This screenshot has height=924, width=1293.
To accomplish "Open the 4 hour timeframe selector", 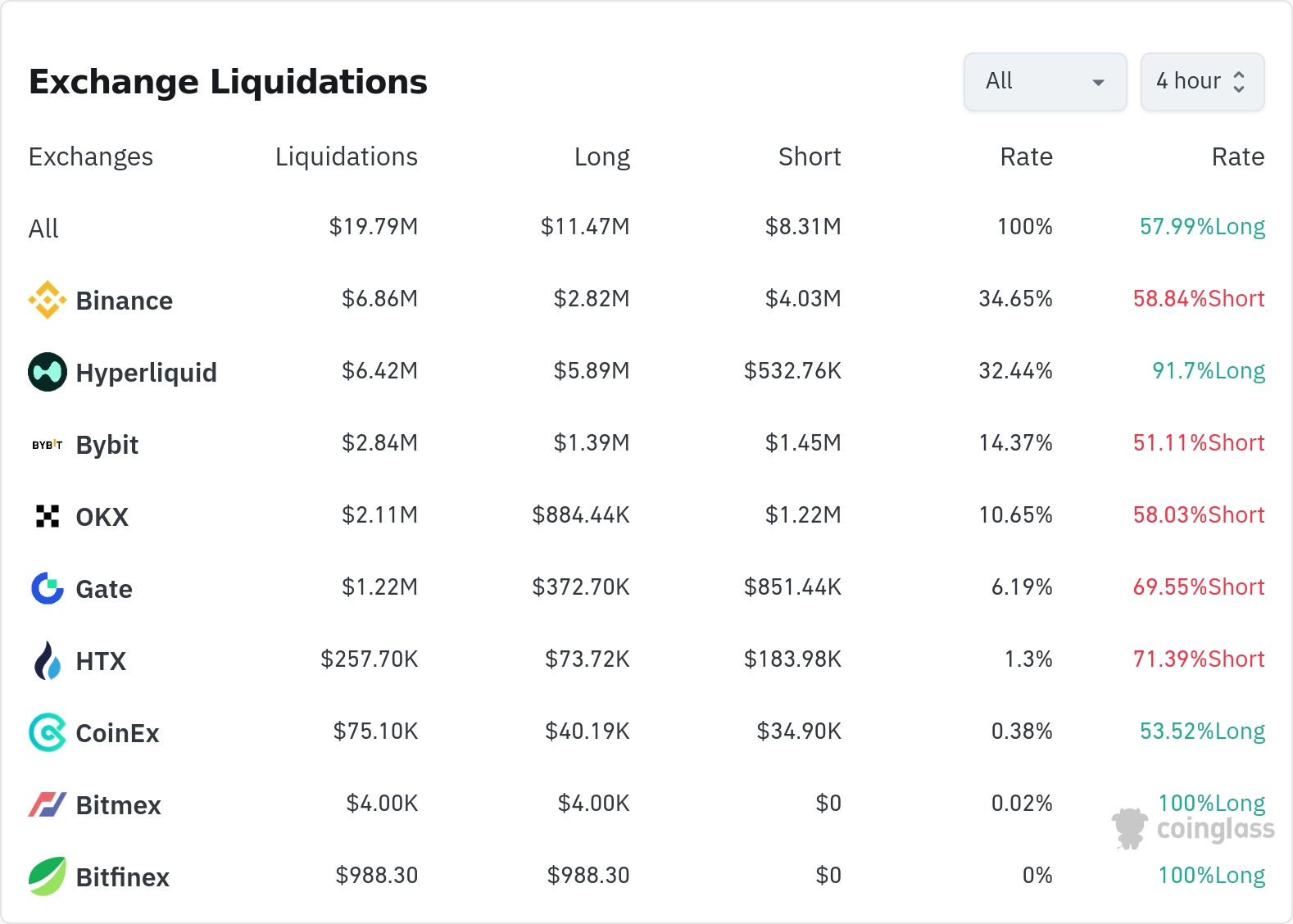I will coord(1202,82).
